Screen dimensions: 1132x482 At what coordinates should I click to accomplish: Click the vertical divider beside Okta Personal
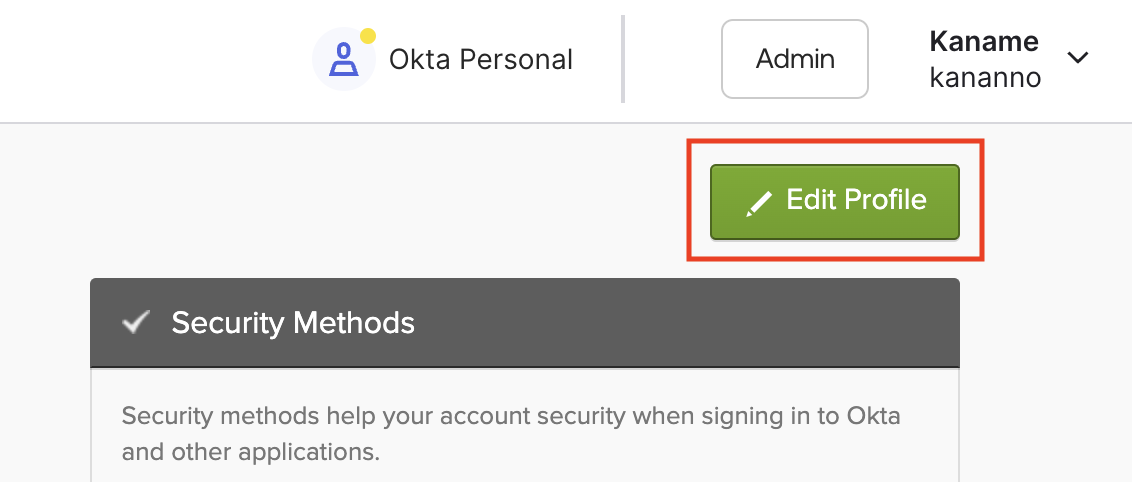[x=623, y=59]
